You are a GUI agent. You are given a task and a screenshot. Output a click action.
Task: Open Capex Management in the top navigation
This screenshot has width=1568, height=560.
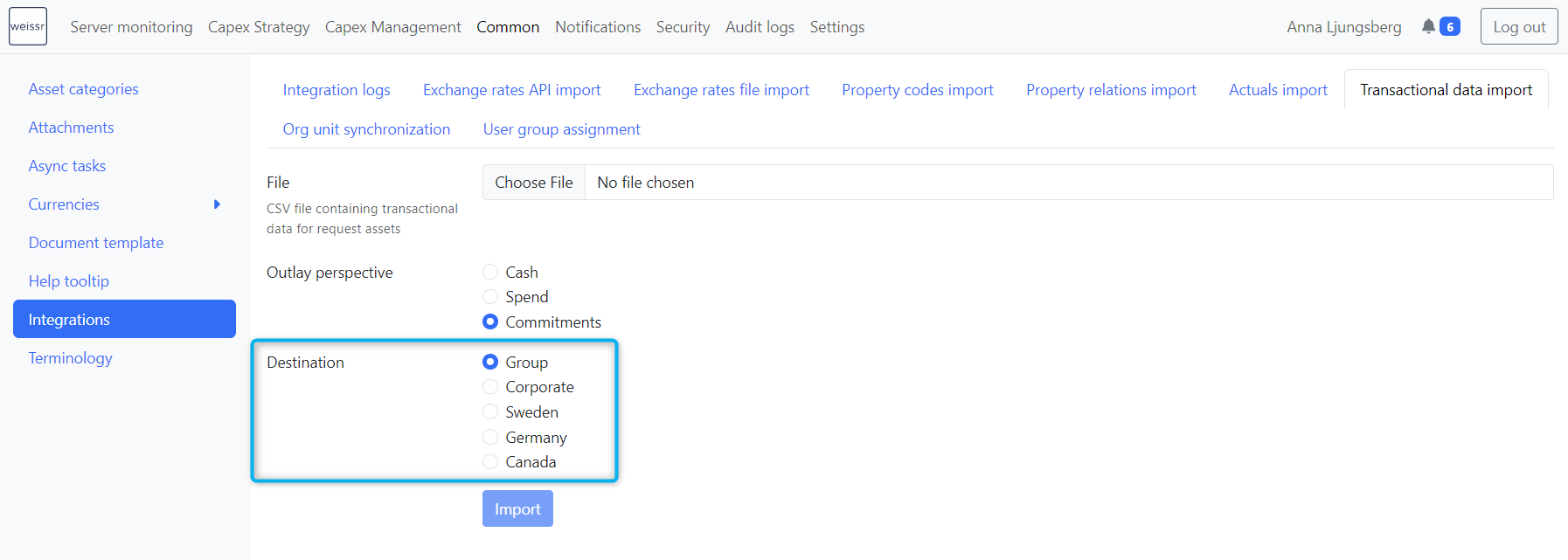coord(393,27)
